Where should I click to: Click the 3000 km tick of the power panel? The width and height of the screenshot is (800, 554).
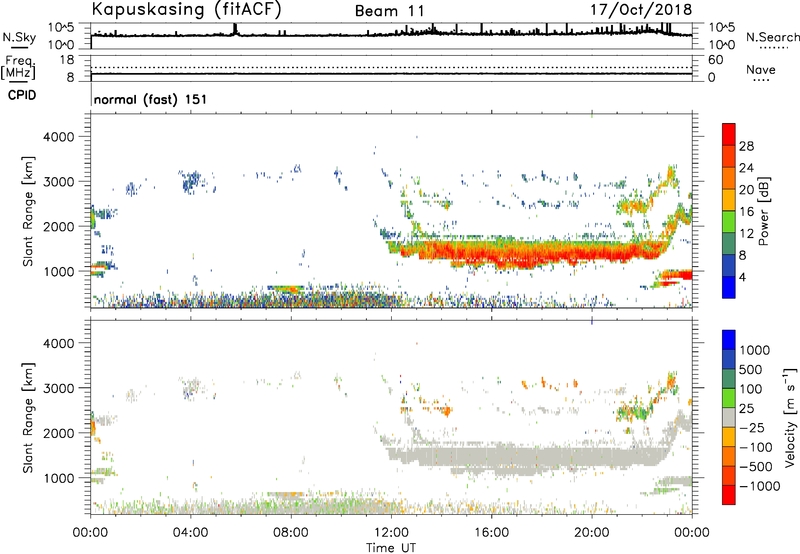59,182
